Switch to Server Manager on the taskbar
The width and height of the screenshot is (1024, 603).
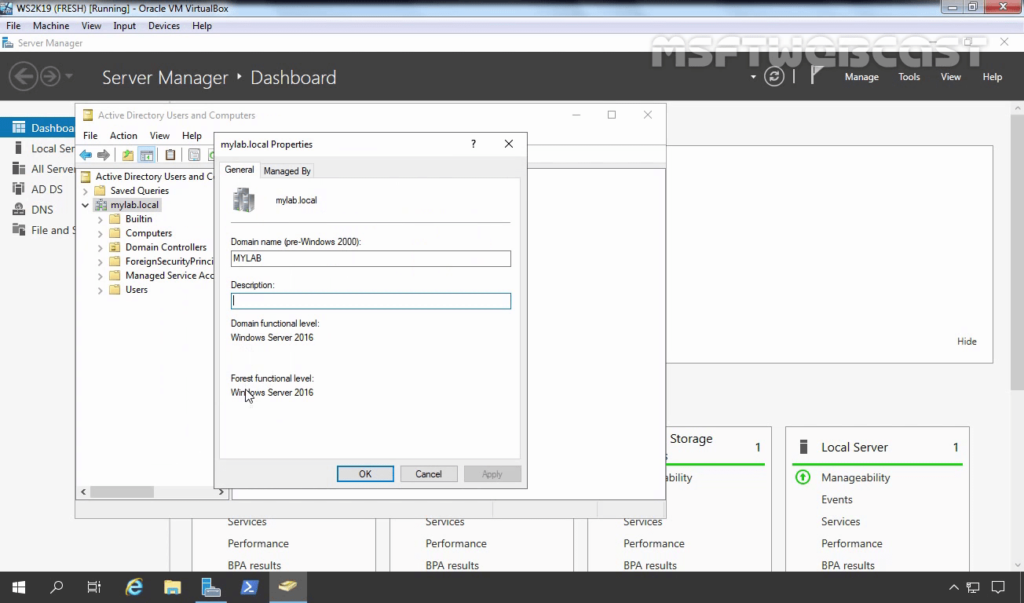210,587
